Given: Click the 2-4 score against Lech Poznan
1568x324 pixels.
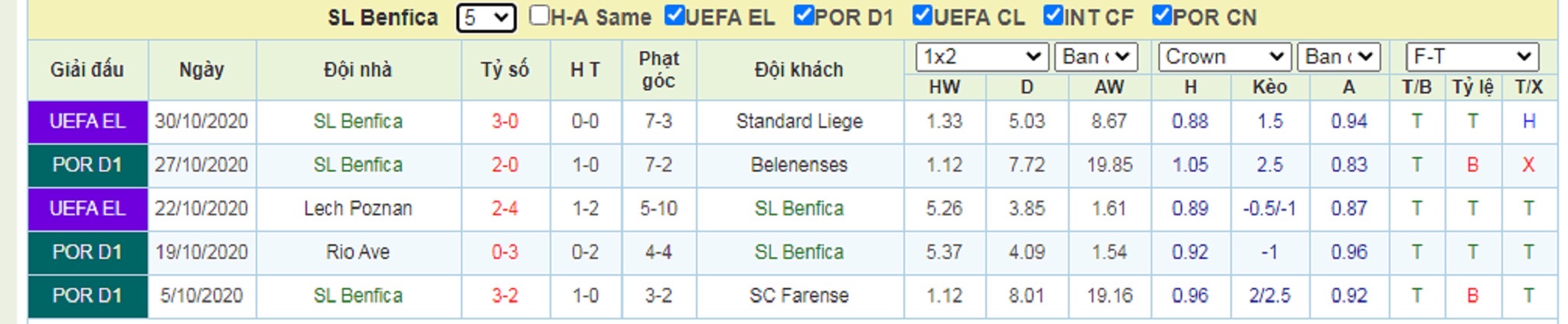Looking at the screenshot, I should (x=505, y=208).
